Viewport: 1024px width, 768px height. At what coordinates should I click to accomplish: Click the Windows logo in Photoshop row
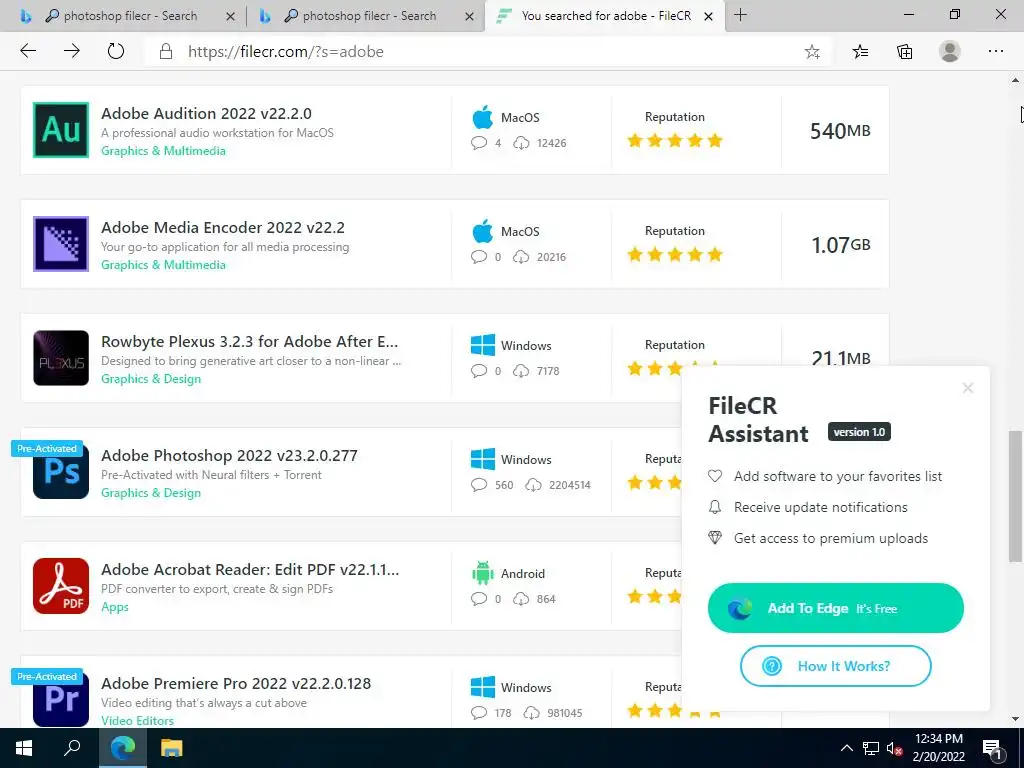[483, 459]
